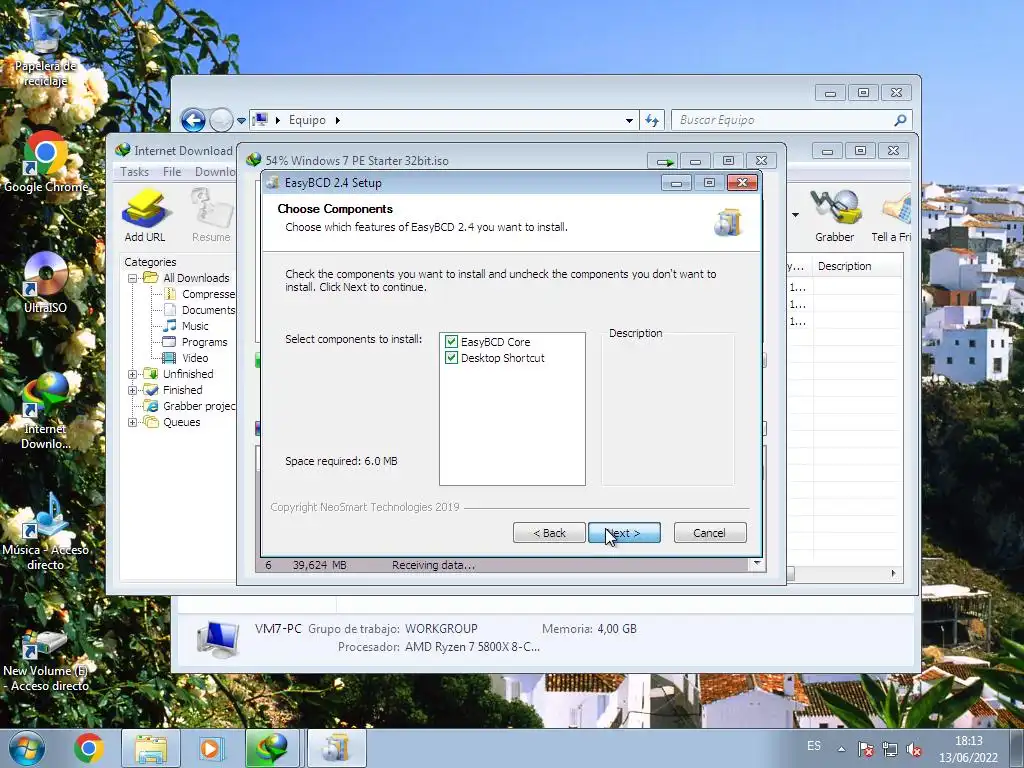This screenshot has height=768, width=1024.
Task: Open the Papelera de reciclaje desktop icon
Action: pyautogui.click(x=45, y=47)
